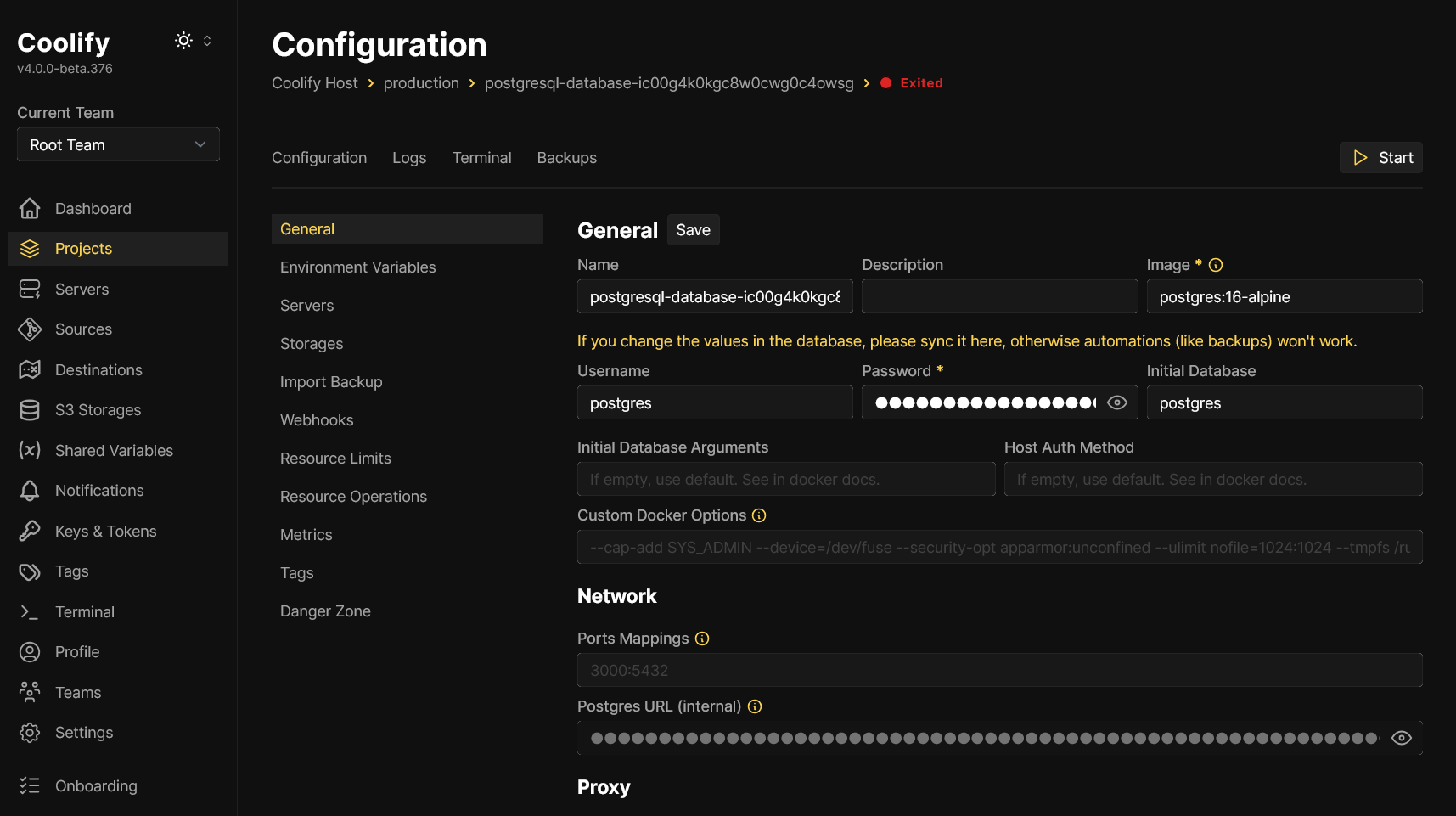This screenshot has width=1456, height=816.
Task: Open Keys & Tokens via key icon
Action: [x=30, y=532]
